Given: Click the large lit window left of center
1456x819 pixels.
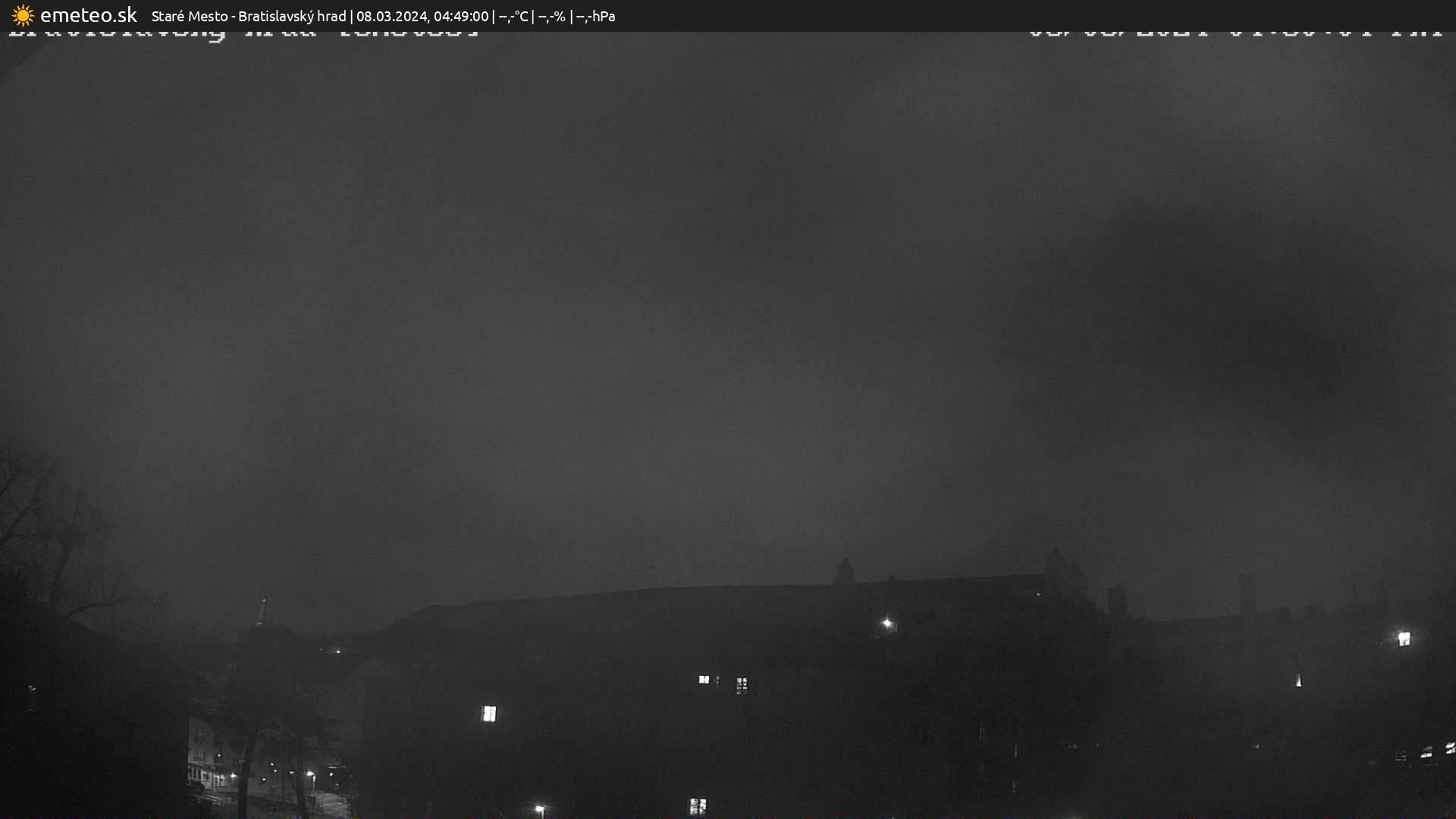Looking at the screenshot, I should [489, 713].
